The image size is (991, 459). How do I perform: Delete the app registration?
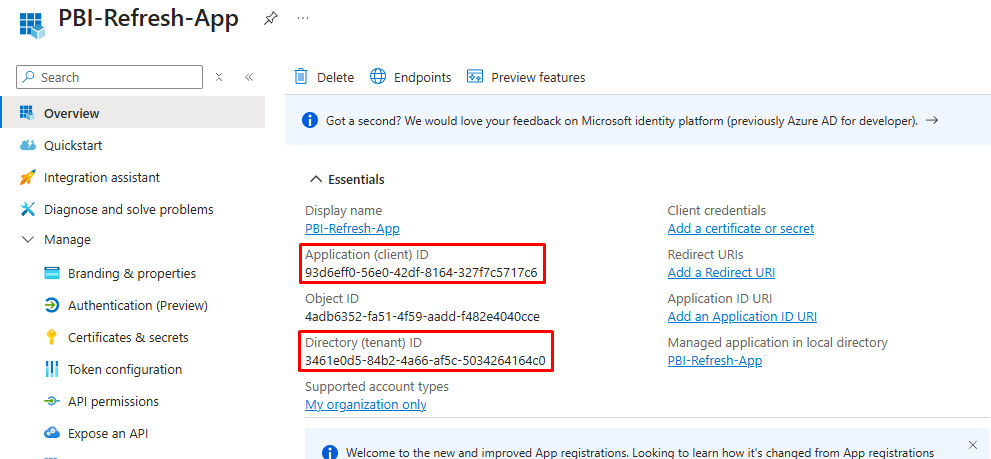pyautogui.click(x=324, y=77)
